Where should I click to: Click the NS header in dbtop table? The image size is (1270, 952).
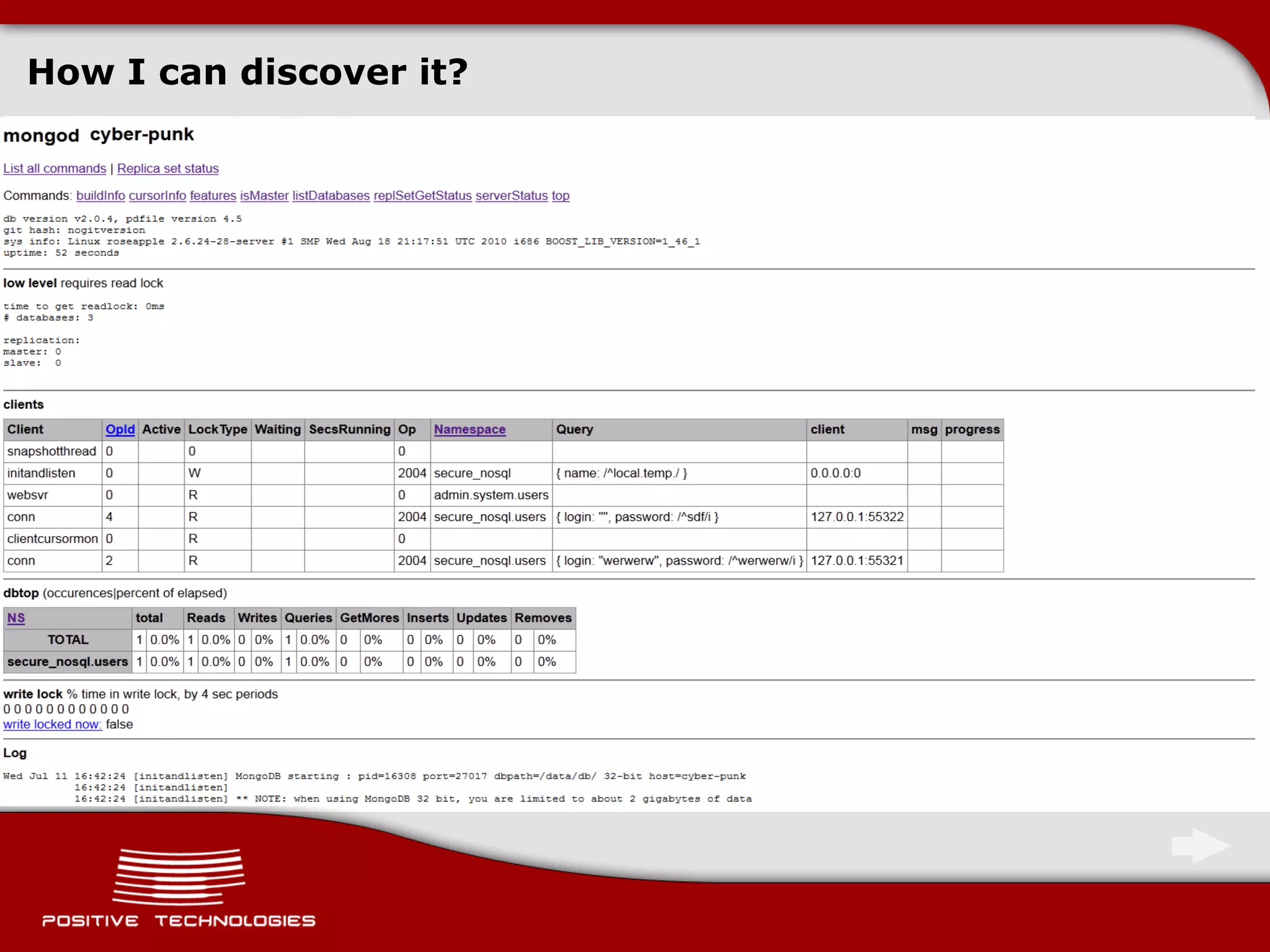tap(16, 618)
